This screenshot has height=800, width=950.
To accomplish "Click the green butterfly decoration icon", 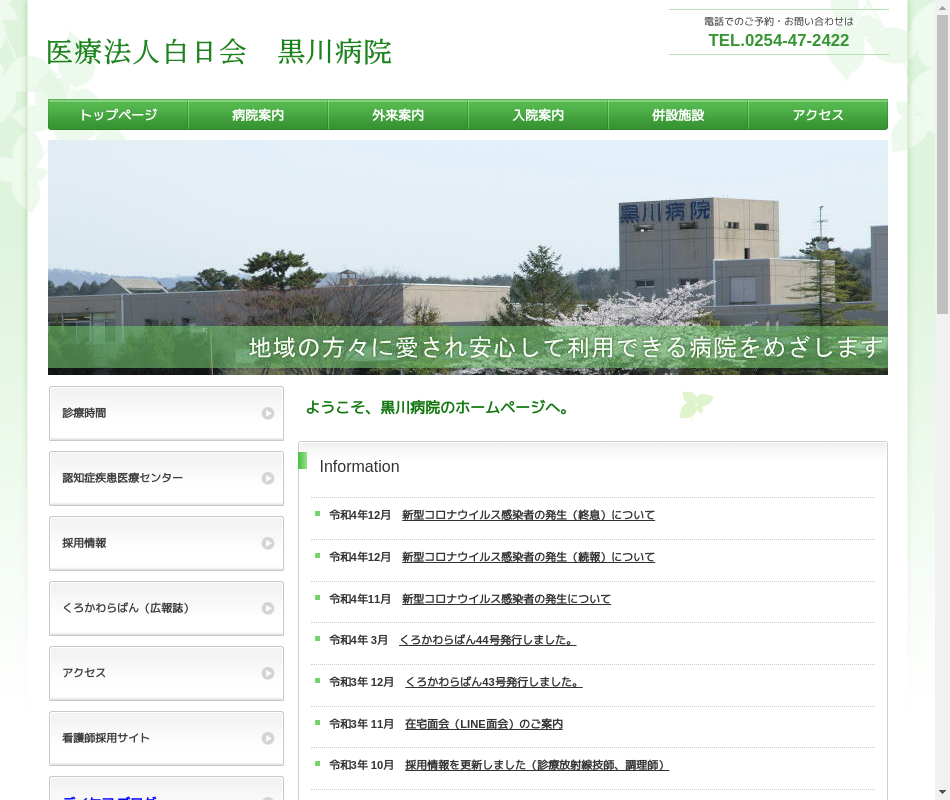I will pyautogui.click(x=696, y=405).
